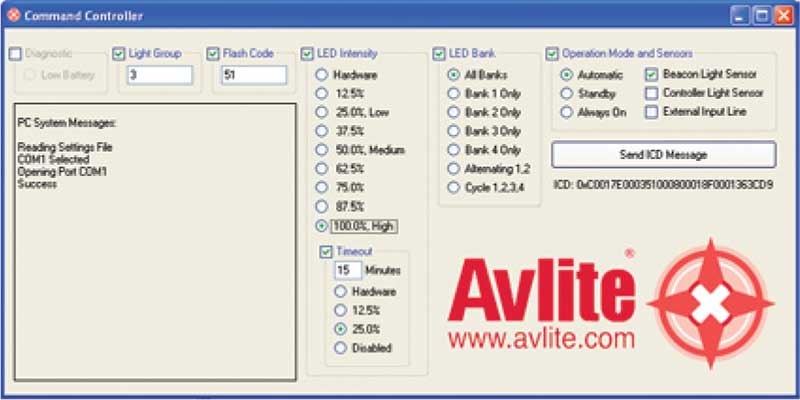Click the 'Success' message line
Viewport: 800px width, 400px height.
click(37, 184)
